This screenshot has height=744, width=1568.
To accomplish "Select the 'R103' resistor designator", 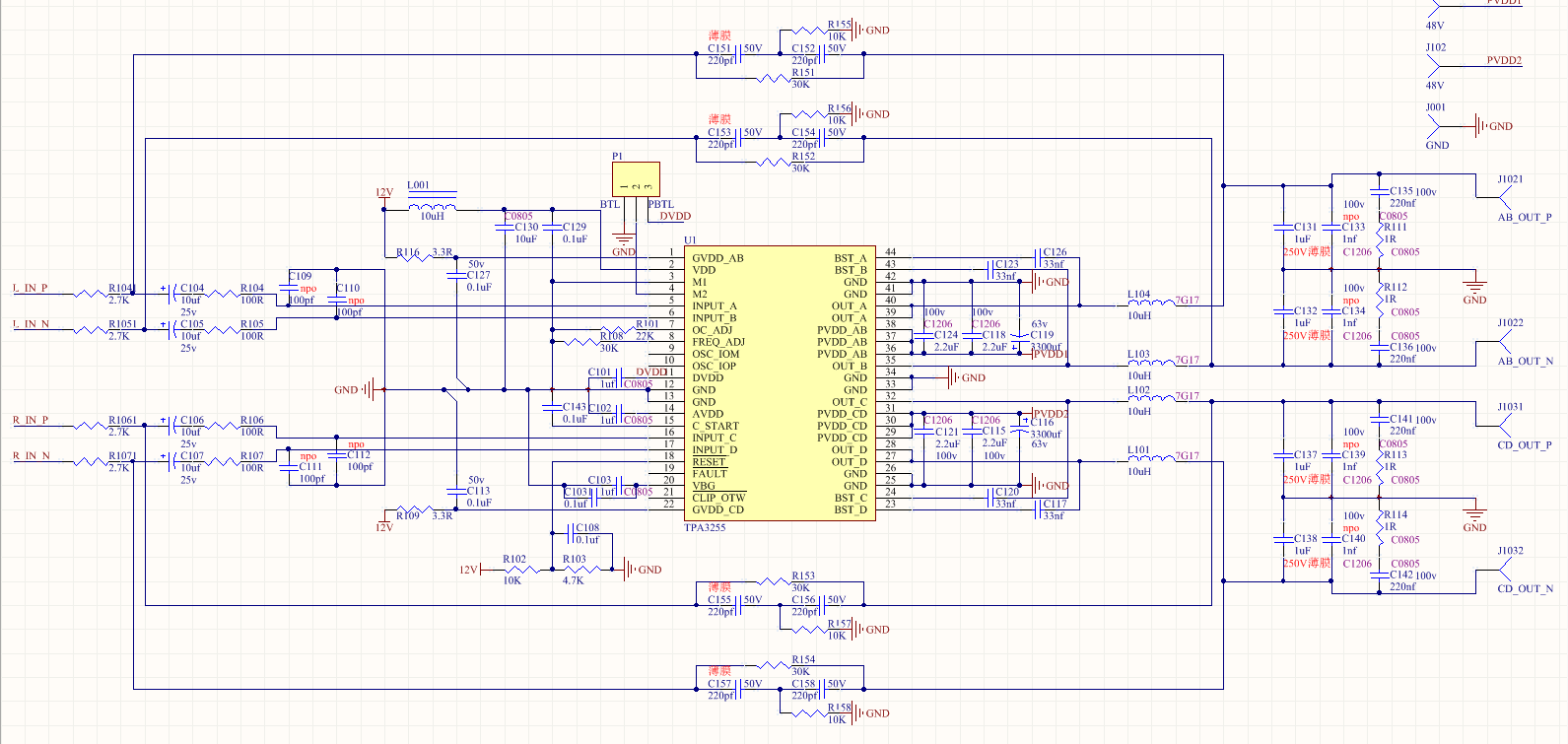I will coord(575,559).
